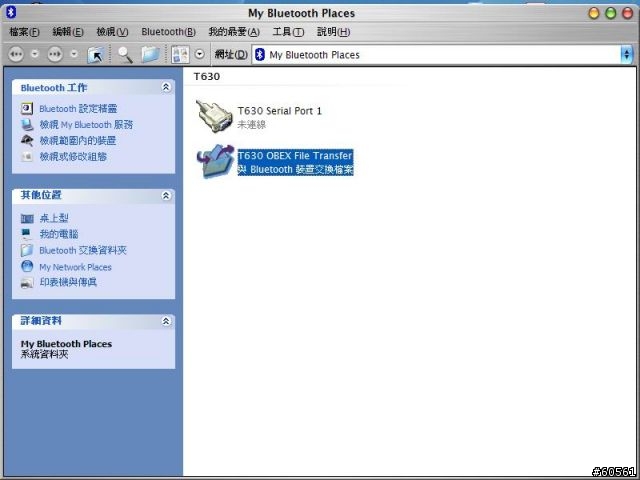Click the view or modify configuration icon
This screenshot has height=480, width=640.
pos(27,156)
